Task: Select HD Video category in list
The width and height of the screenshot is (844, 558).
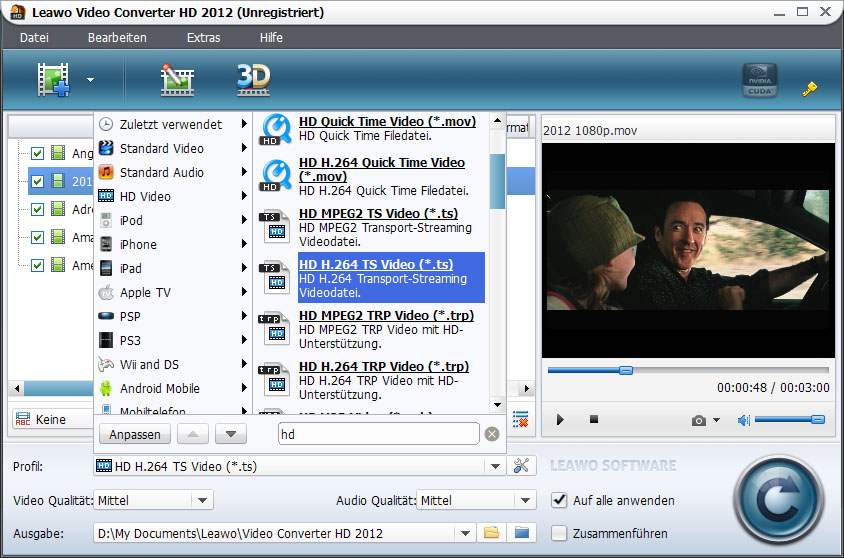Action: tap(145, 196)
